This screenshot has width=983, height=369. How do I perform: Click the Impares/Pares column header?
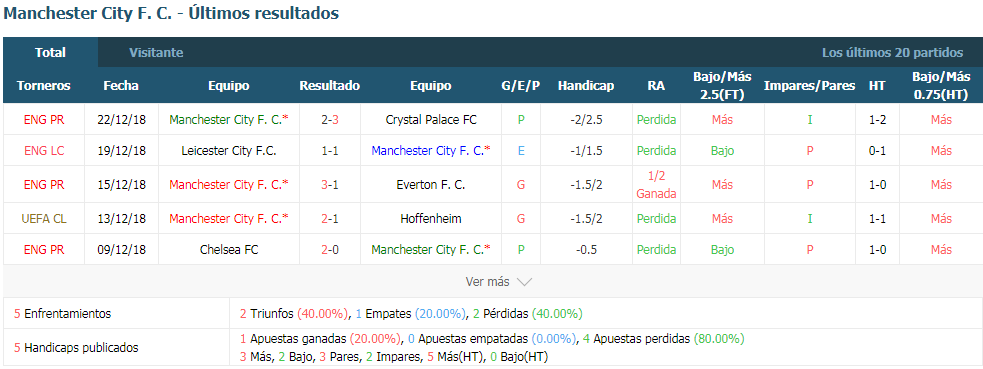[x=809, y=86]
